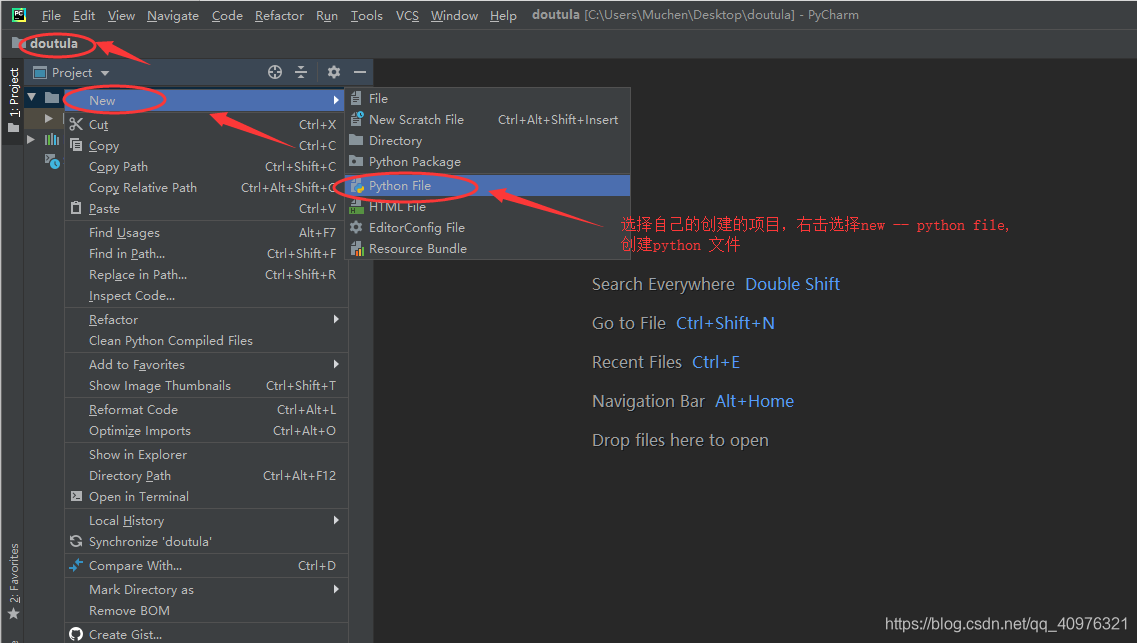This screenshot has height=643, width=1137.
Task: Select Copy Relative Path in context menu
Action: [206, 187]
